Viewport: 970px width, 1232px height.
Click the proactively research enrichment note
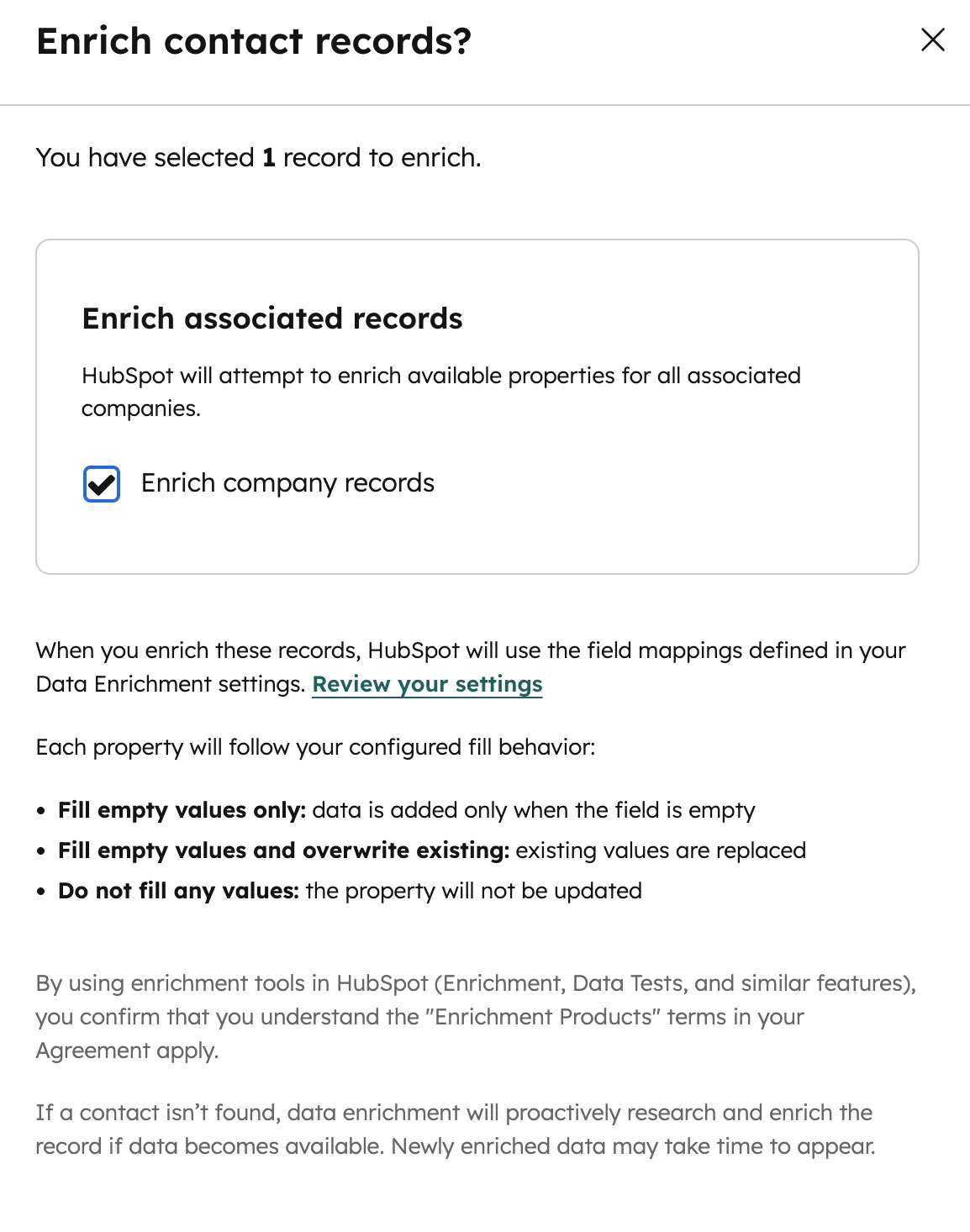point(454,1129)
